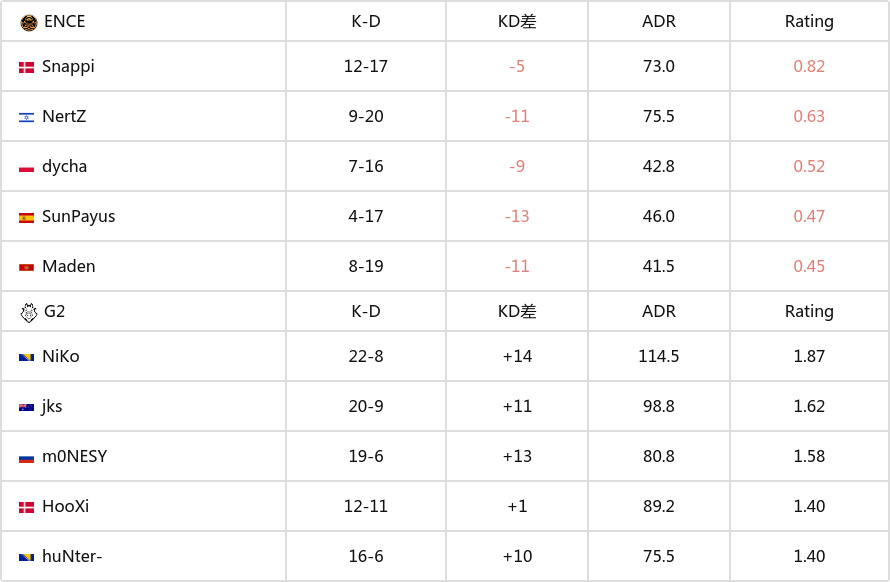The width and height of the screenshot is (890, 582).
Task: Click the flag icon beside dycha
Action: click(26, 167)
